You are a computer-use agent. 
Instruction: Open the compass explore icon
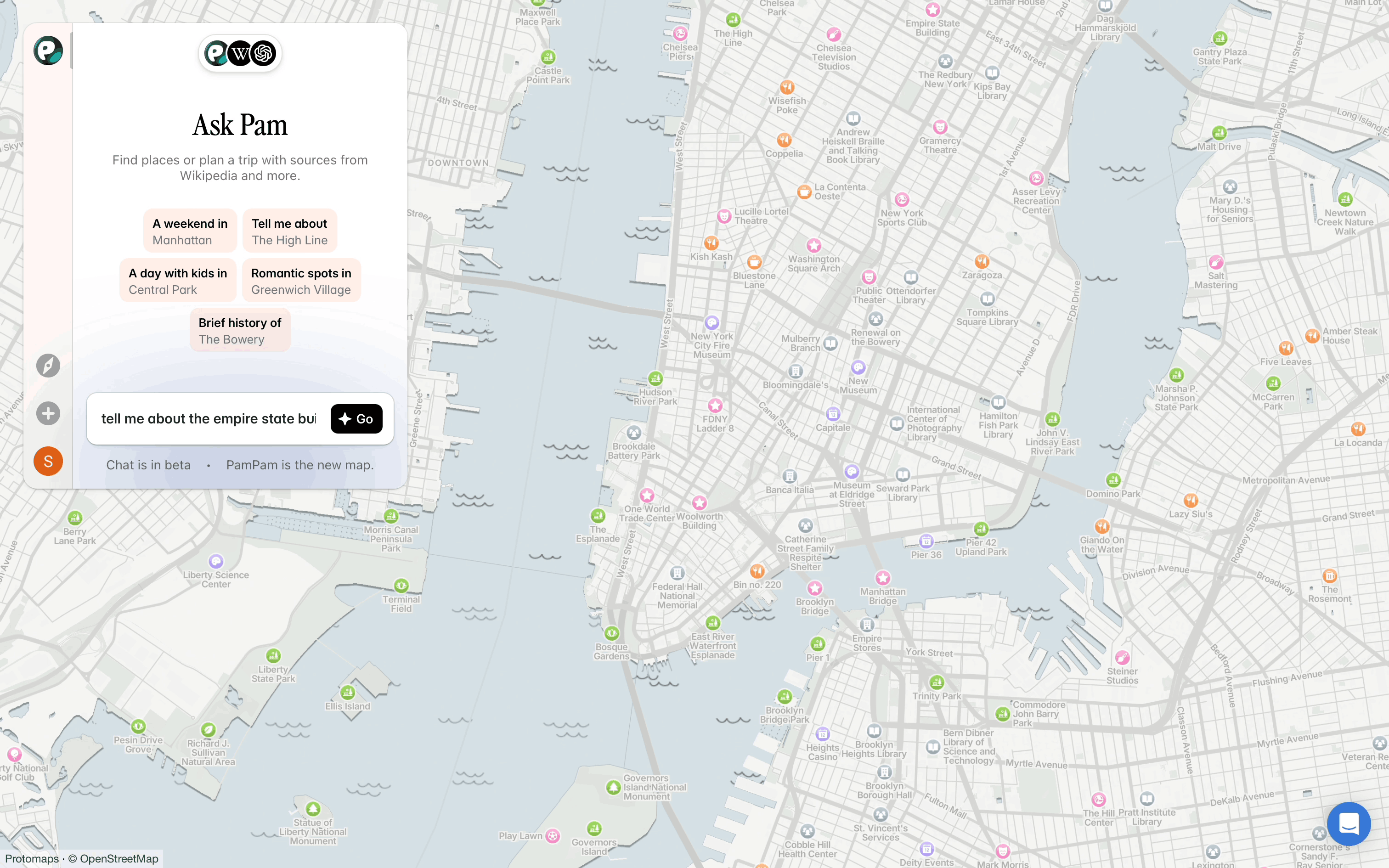48,366
